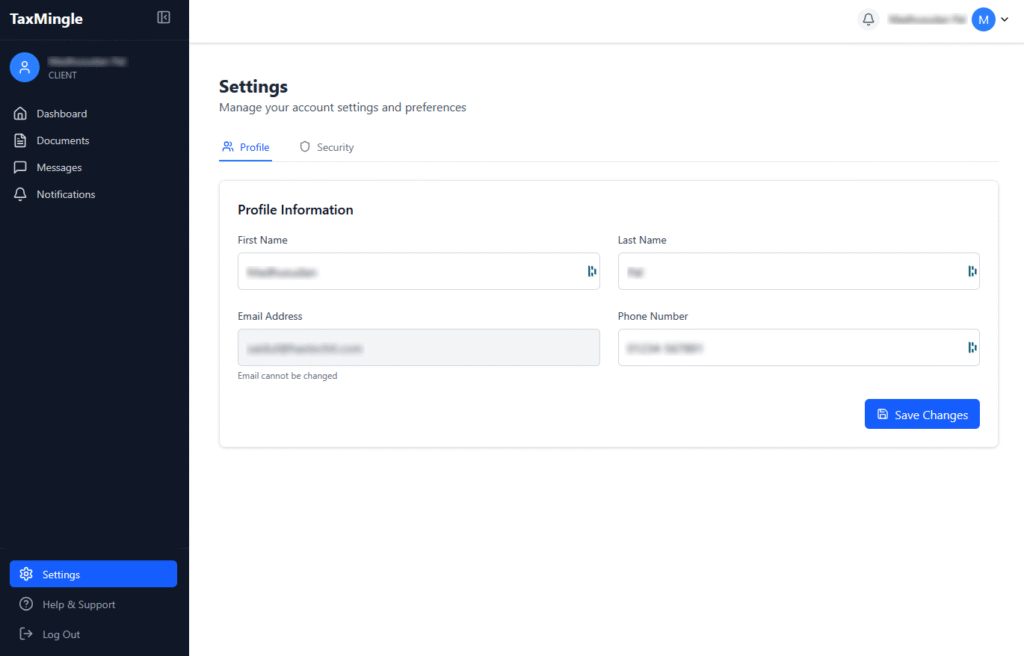Click the Dashboard home icon
The image size is (1024, 656).
tap(20, 114)
